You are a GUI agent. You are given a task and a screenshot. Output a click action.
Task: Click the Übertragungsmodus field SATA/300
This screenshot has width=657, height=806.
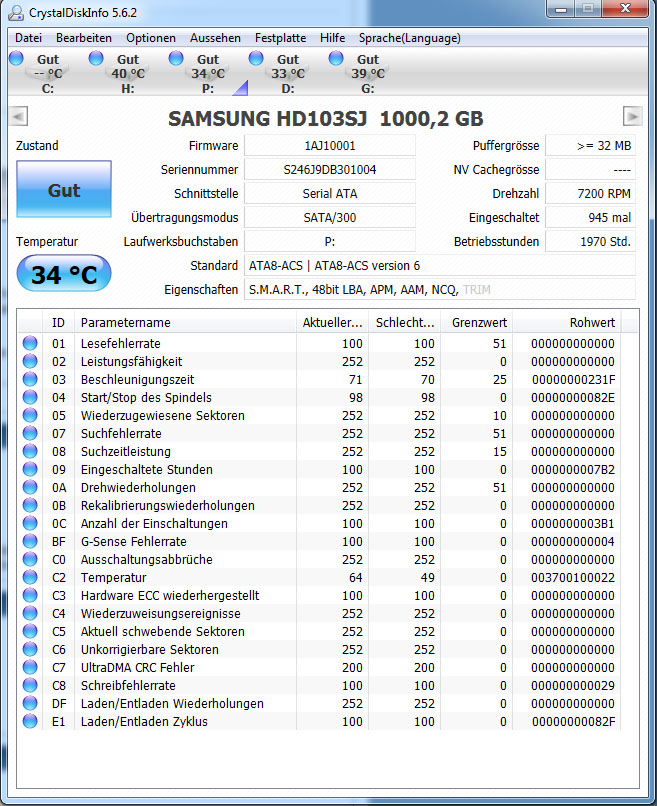330,217
